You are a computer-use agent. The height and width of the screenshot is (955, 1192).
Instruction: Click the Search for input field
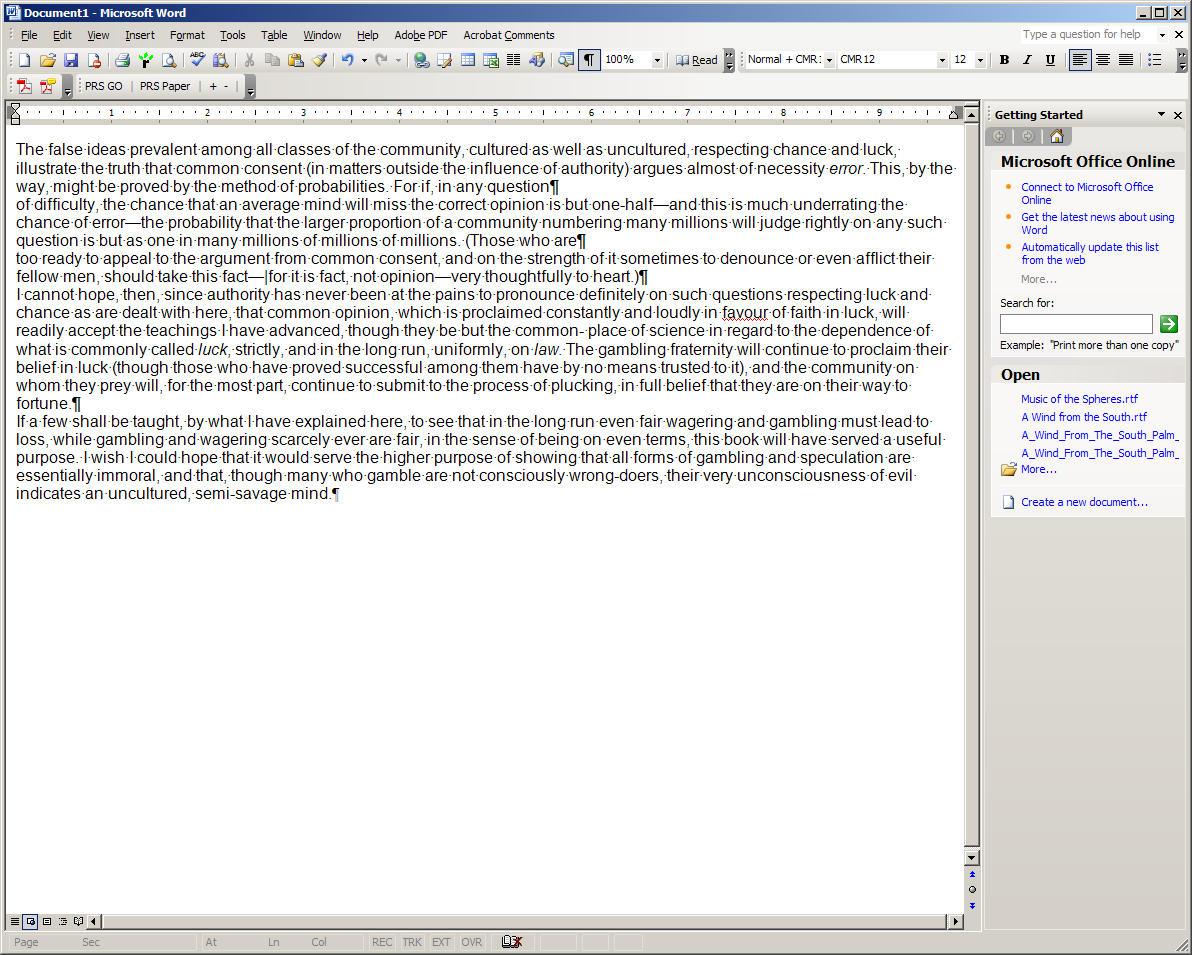coord(1076,324)
